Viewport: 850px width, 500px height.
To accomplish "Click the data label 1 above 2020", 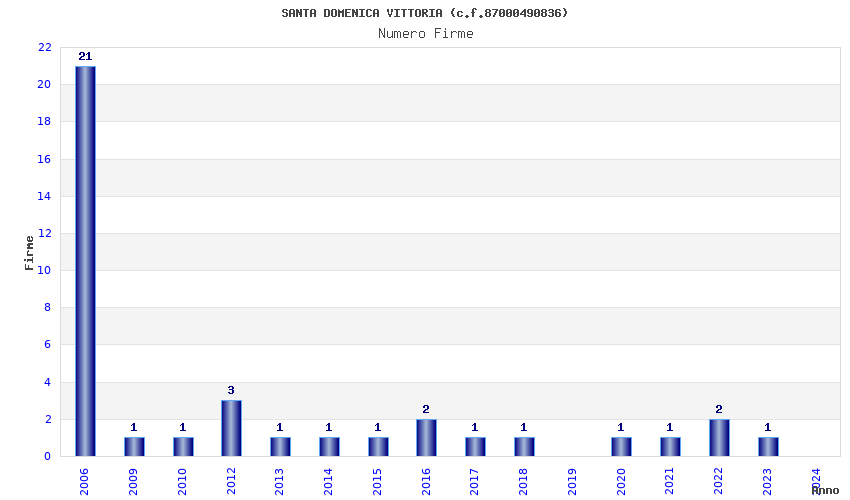I will coord(621,427).
